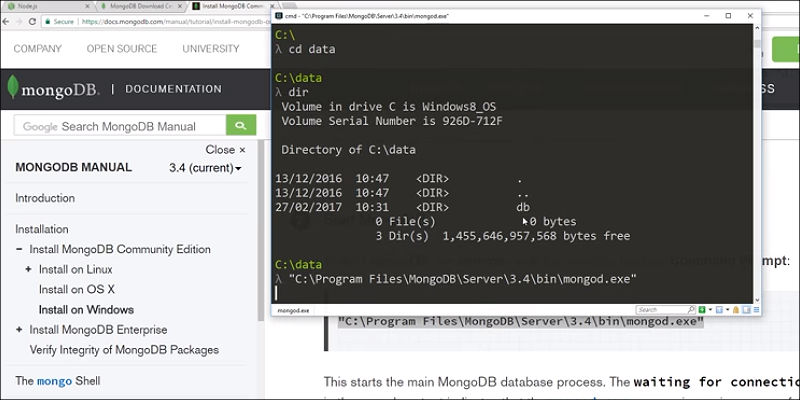Open the UNIVERSITY menu
800x400 pixels.
[211, 48]
